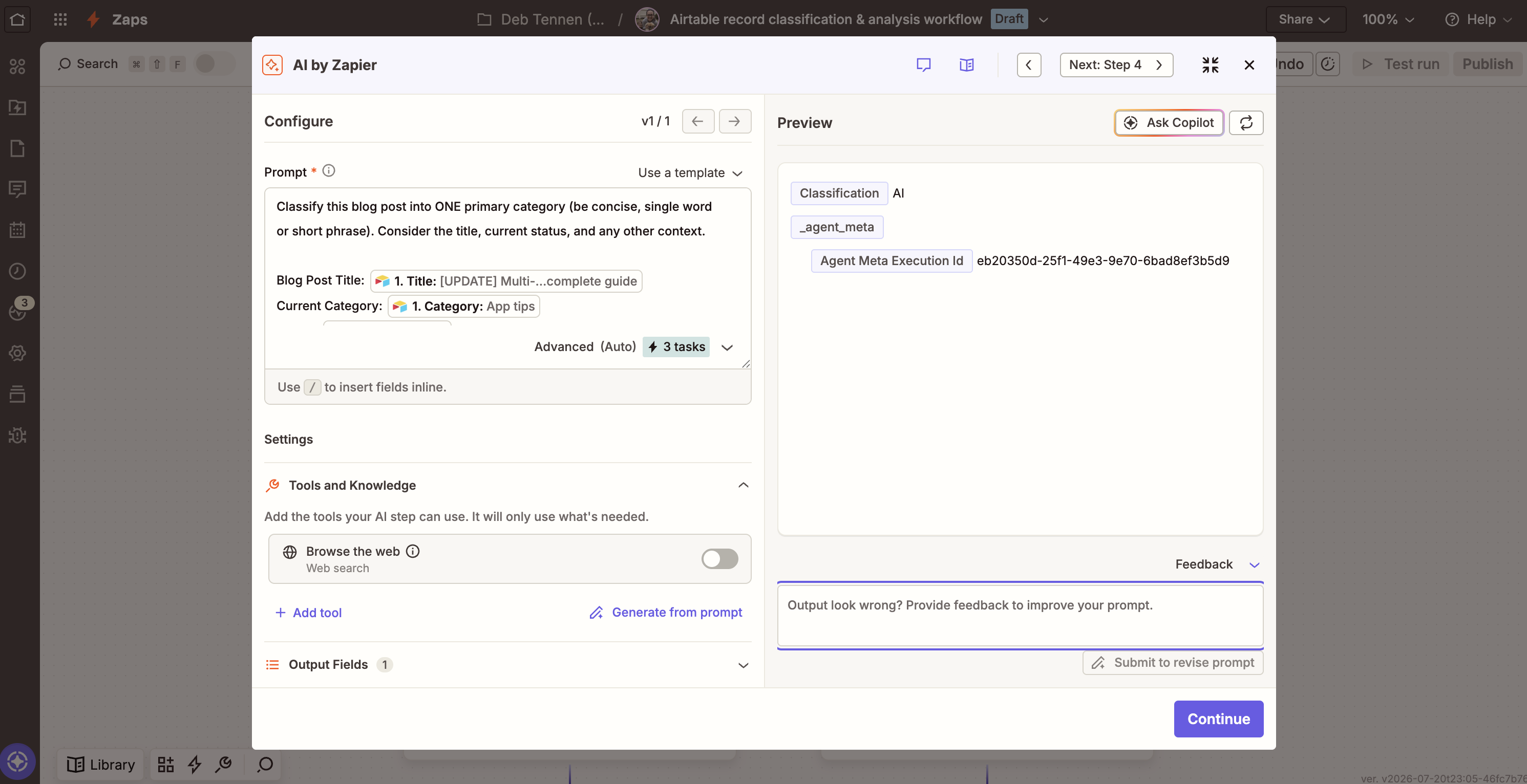
Task: Collapse the step editor panel
Action: click(1211, 64)
